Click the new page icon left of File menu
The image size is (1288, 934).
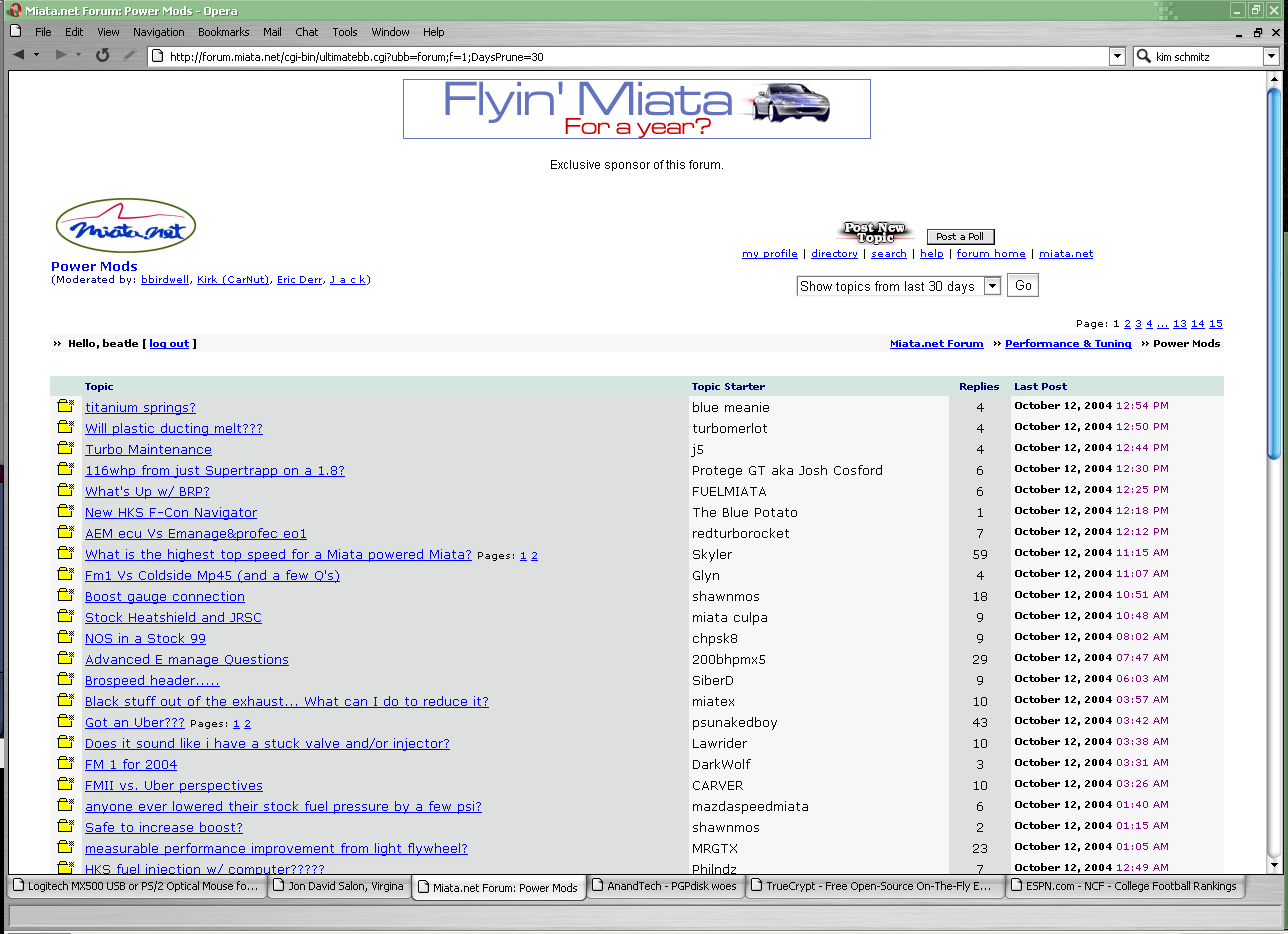tap(16, 32)
